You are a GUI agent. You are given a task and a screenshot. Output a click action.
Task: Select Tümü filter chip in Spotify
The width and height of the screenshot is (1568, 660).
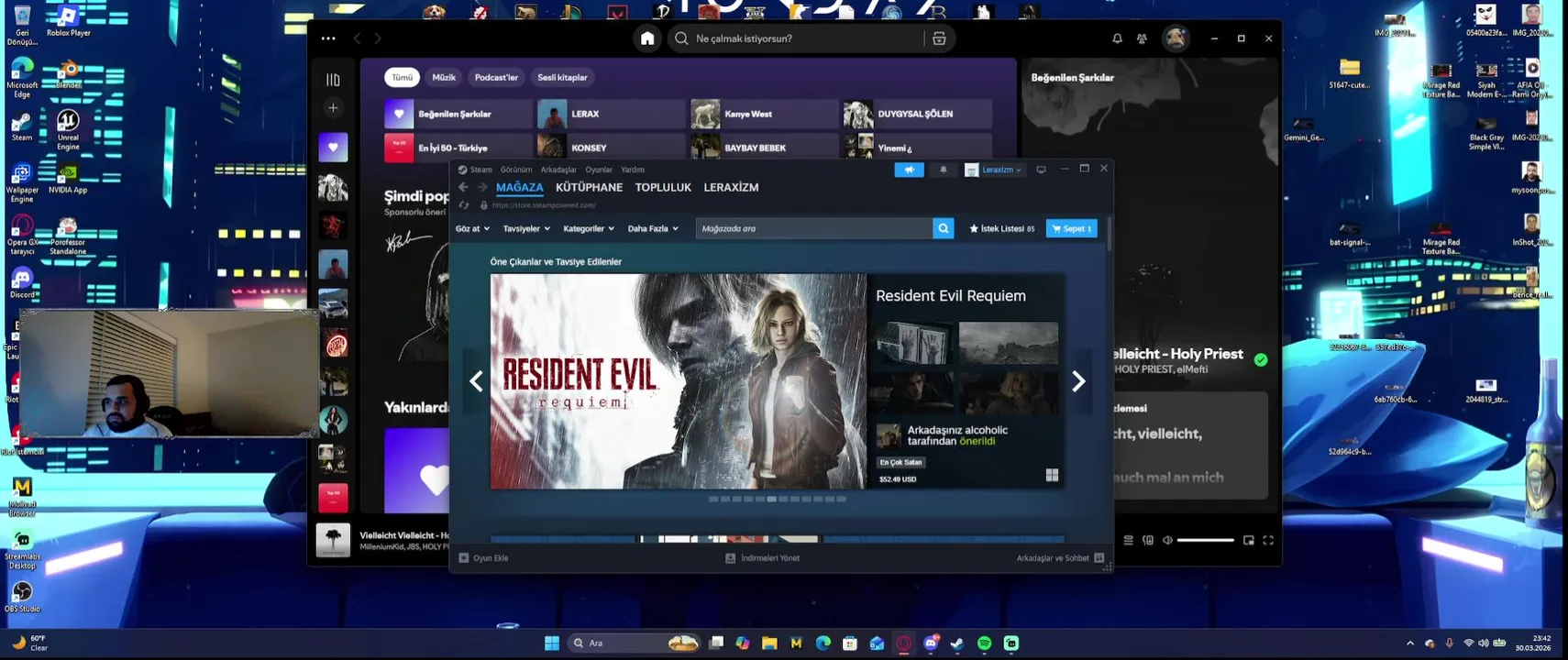(403, 77)
